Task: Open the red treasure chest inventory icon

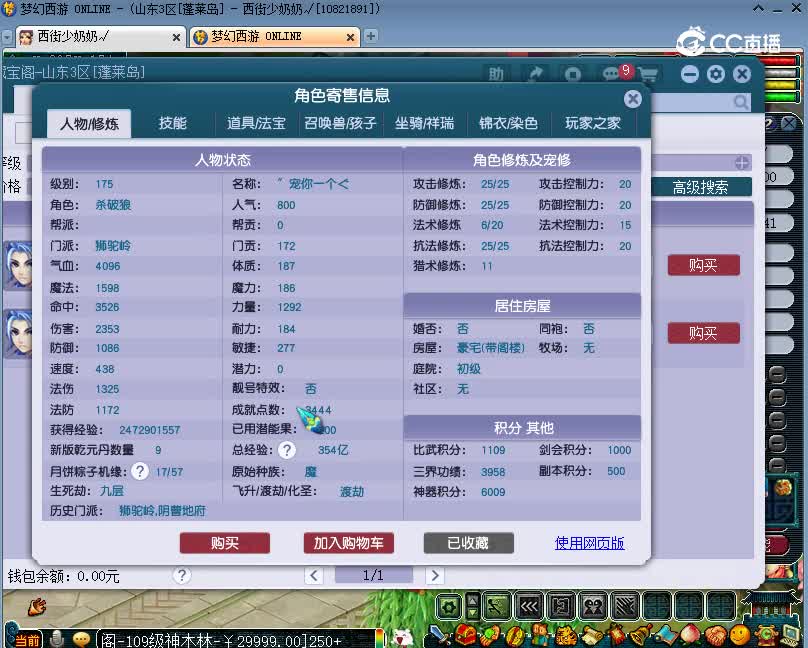Action: click(x=465, y=636)
